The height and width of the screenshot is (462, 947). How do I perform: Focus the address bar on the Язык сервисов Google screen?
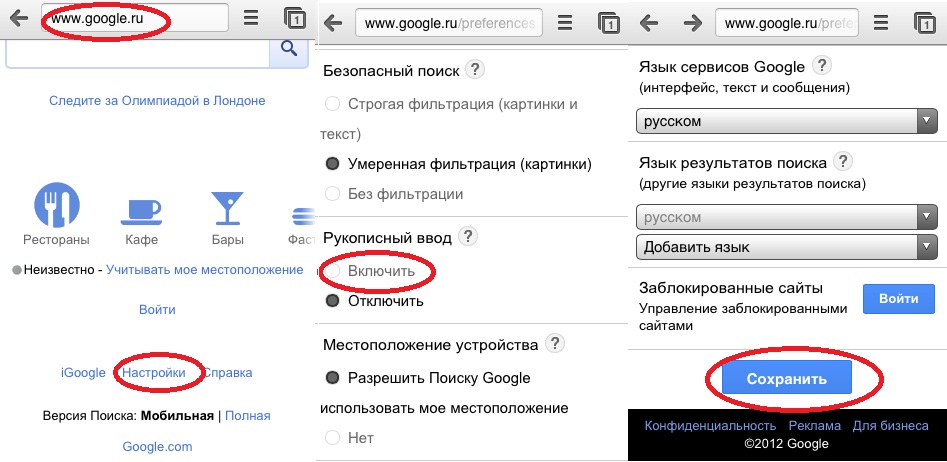[787, 24]
